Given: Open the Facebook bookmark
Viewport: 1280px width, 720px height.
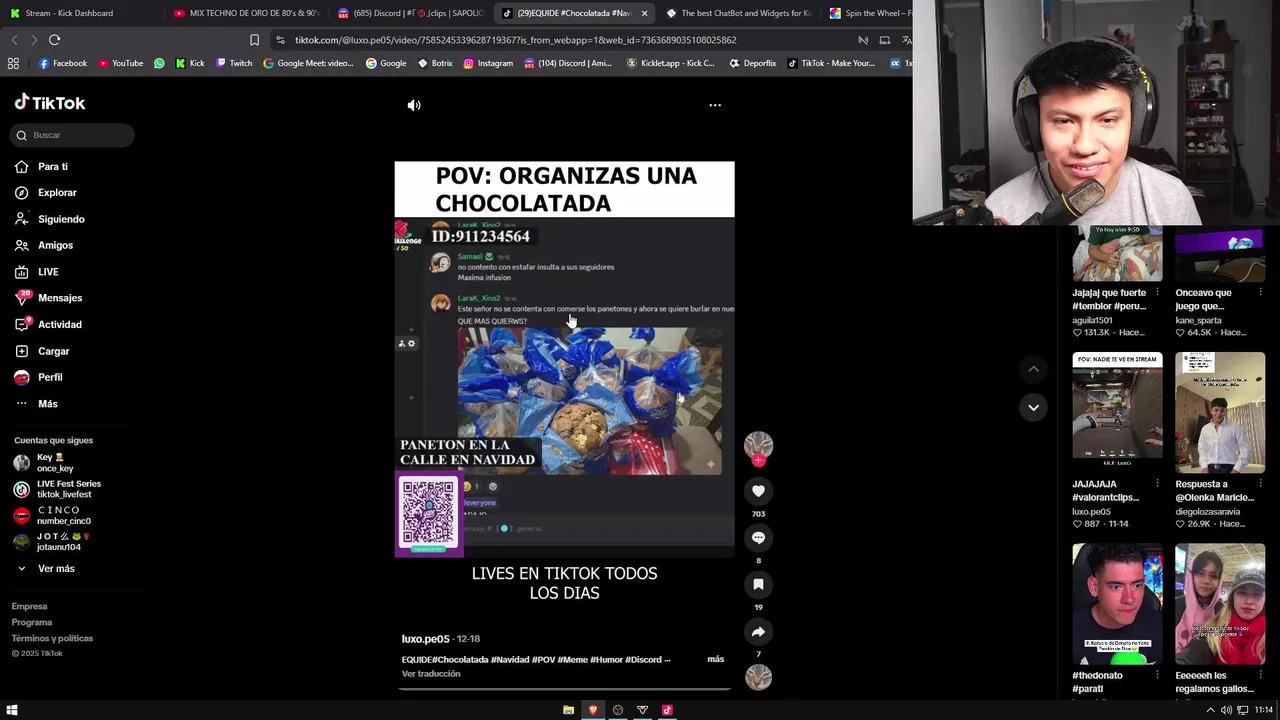Looking at the screenshot, I should click(x=63, y=63).
